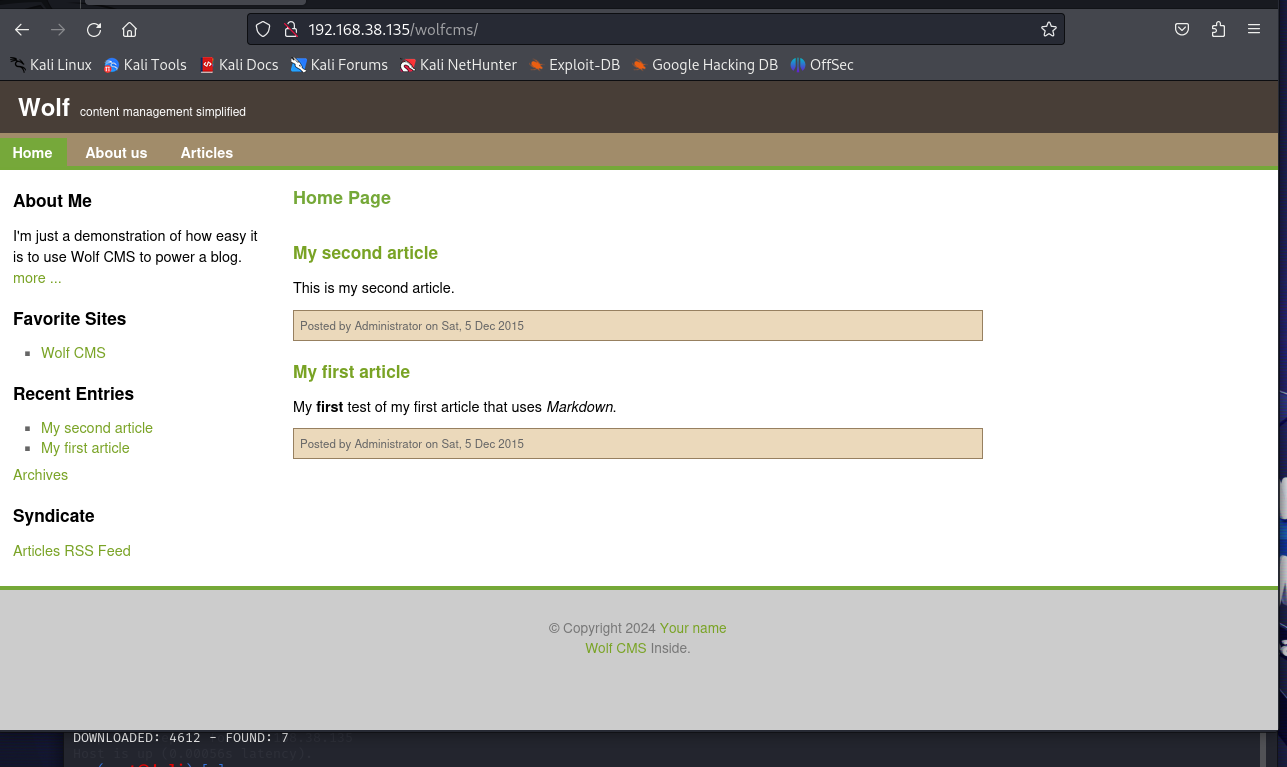
Task: Go back with the browser back arrow
Action: [22, 30]
